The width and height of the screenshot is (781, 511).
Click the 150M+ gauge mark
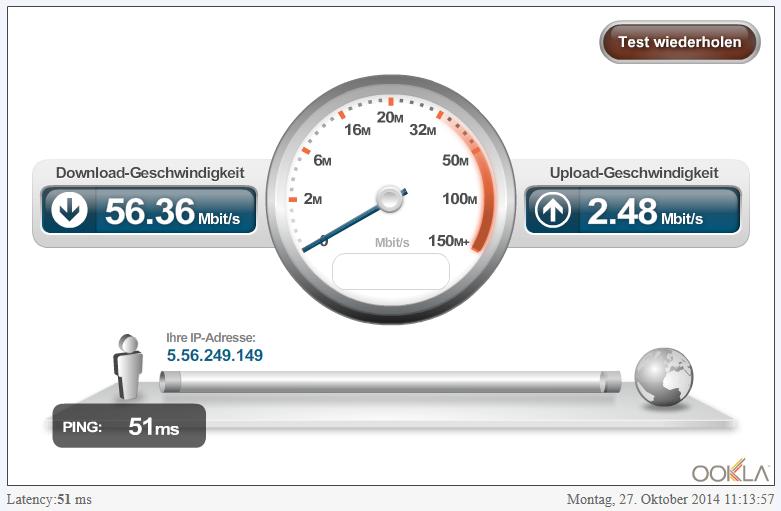(448, 241)
